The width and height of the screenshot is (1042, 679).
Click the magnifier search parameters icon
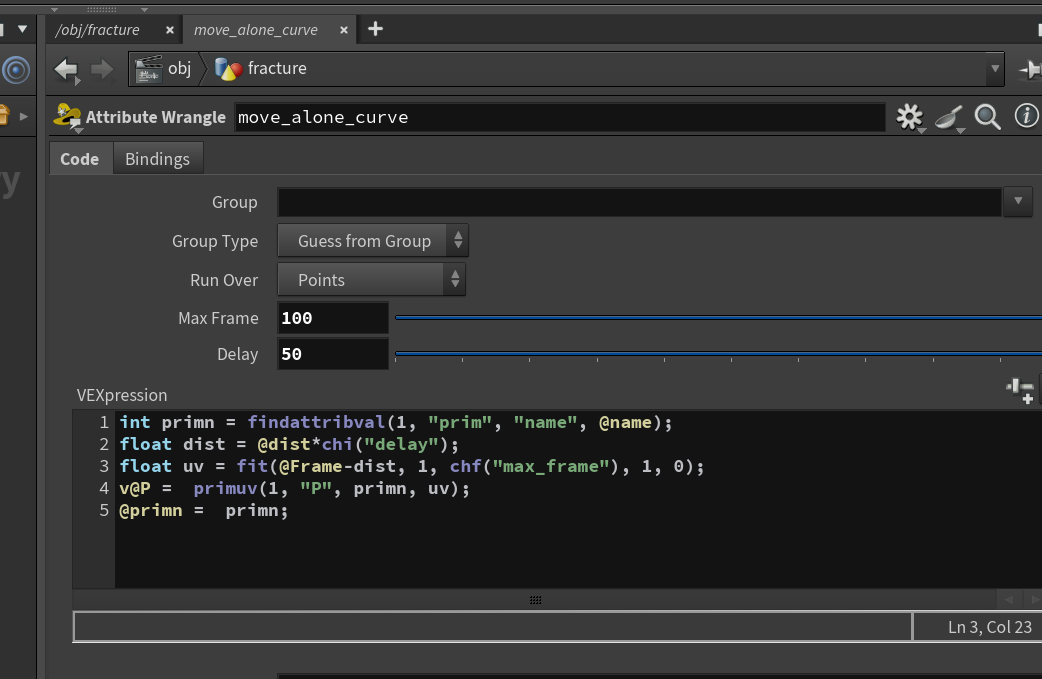click(988, 117)
